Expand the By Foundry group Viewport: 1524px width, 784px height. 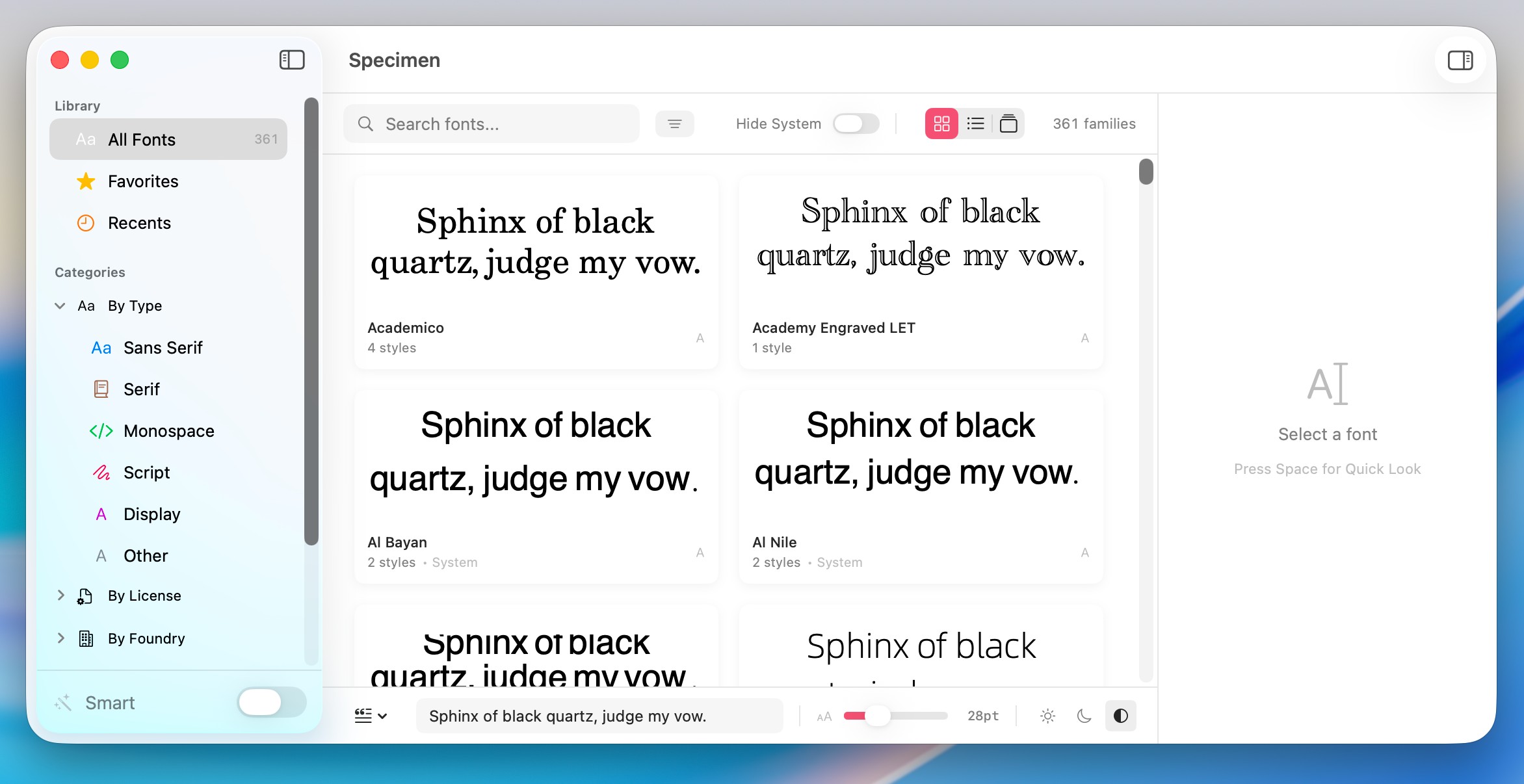(60, 638)
